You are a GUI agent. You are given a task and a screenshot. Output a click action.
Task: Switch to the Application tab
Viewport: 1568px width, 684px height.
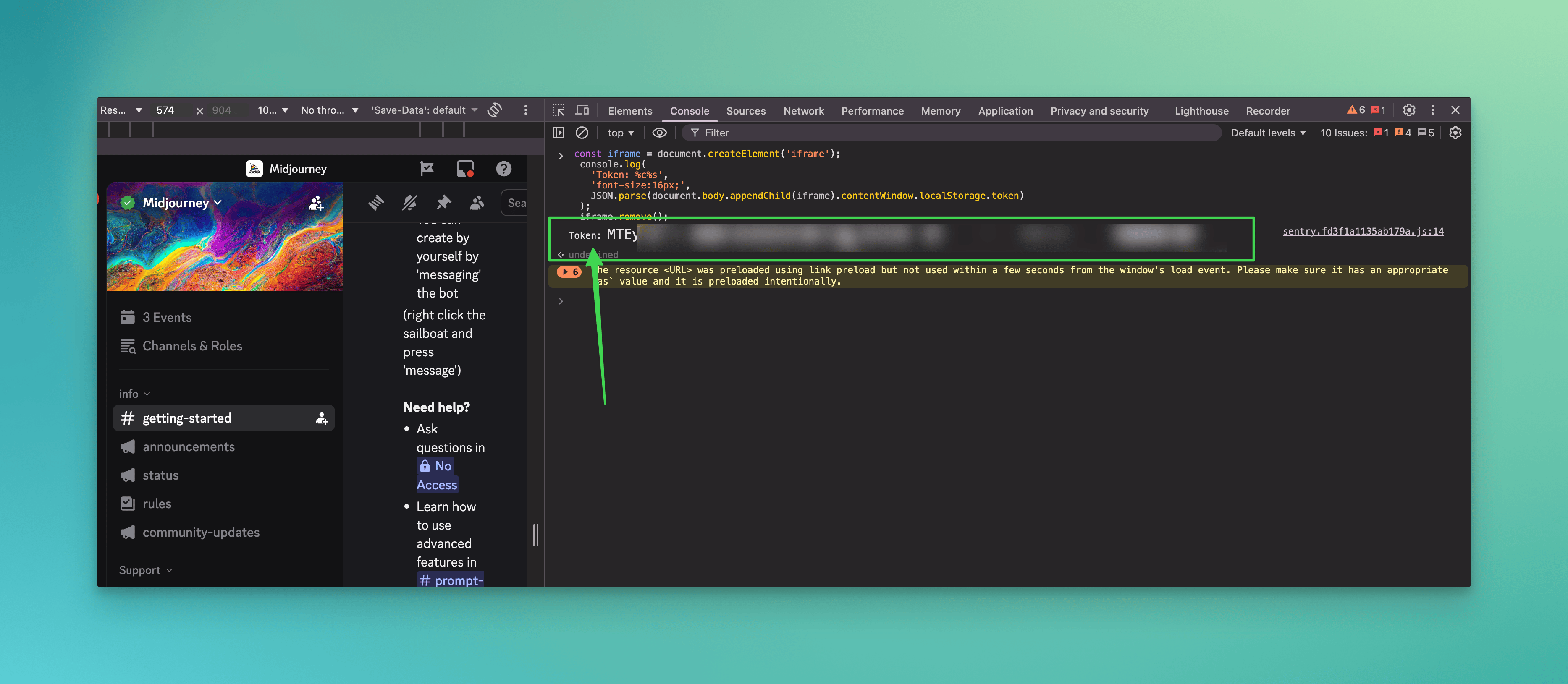click(x=1005, y=111)
